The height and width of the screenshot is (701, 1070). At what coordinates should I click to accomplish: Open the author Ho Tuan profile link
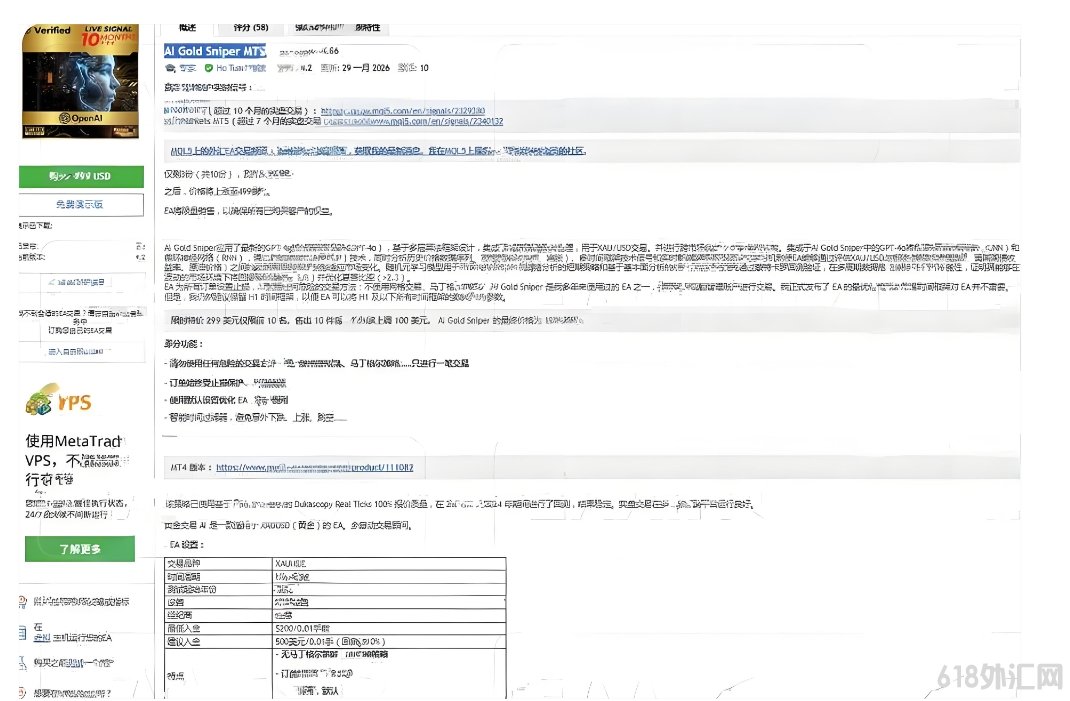click(241, 68)
